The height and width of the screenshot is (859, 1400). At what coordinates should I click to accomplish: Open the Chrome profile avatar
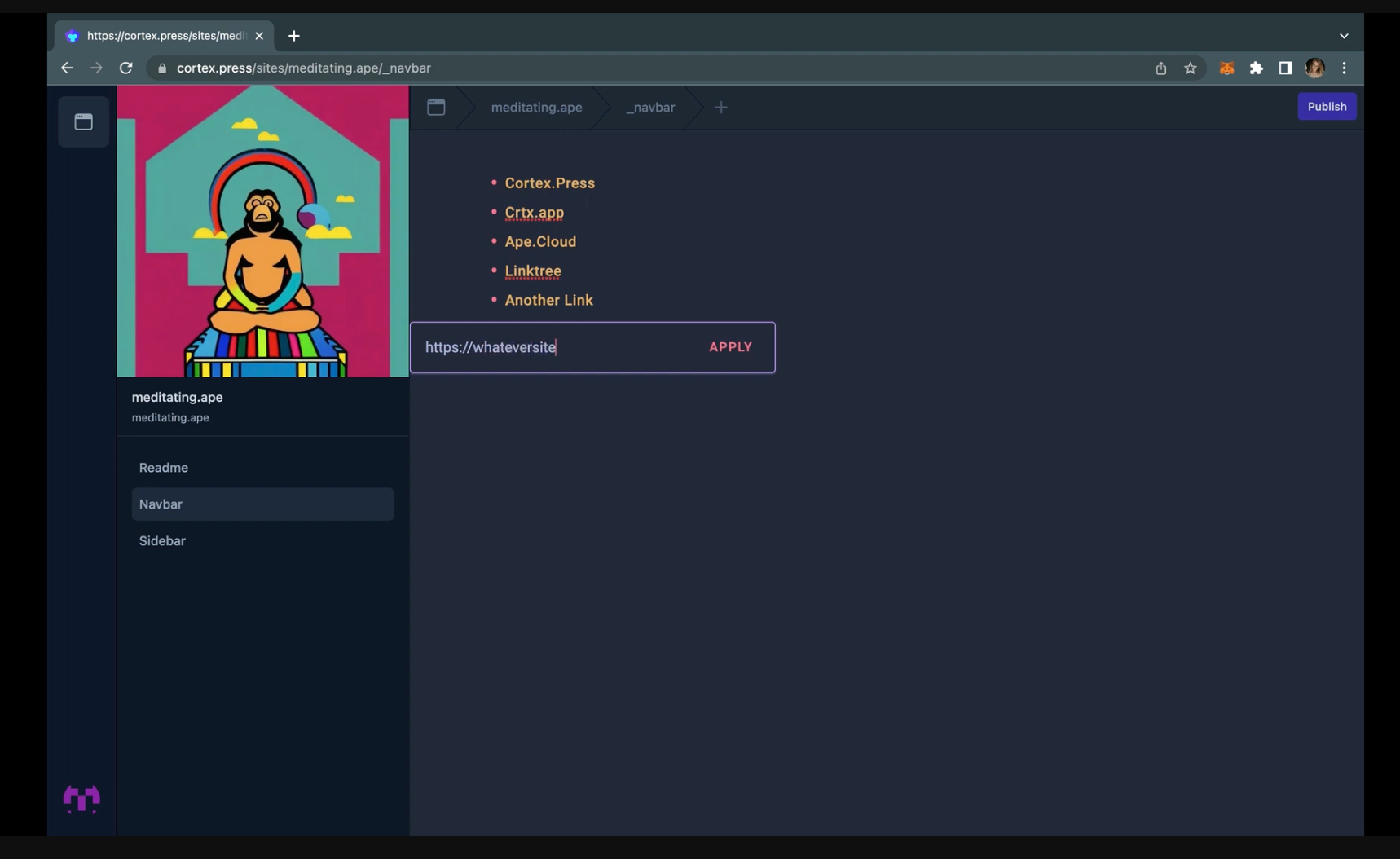point(1314,68)
